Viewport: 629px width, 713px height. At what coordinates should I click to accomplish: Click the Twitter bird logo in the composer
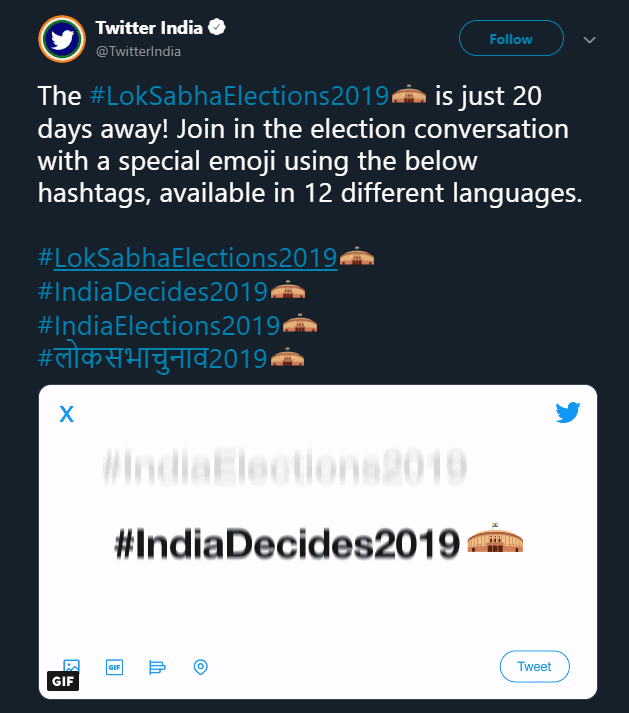[x=568, y=412]
